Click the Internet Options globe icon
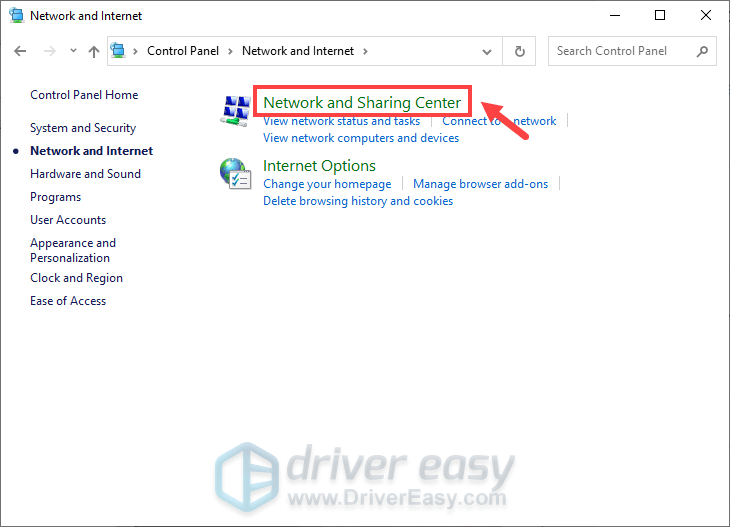 coord(235,174)
